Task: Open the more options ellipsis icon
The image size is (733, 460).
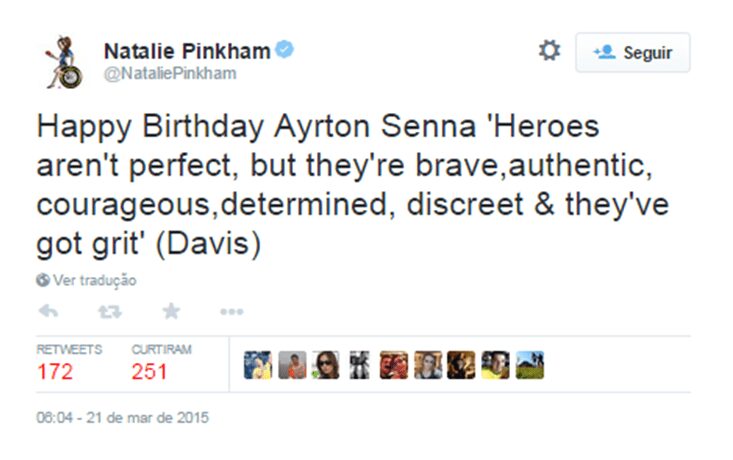Action: coord(232,312)
